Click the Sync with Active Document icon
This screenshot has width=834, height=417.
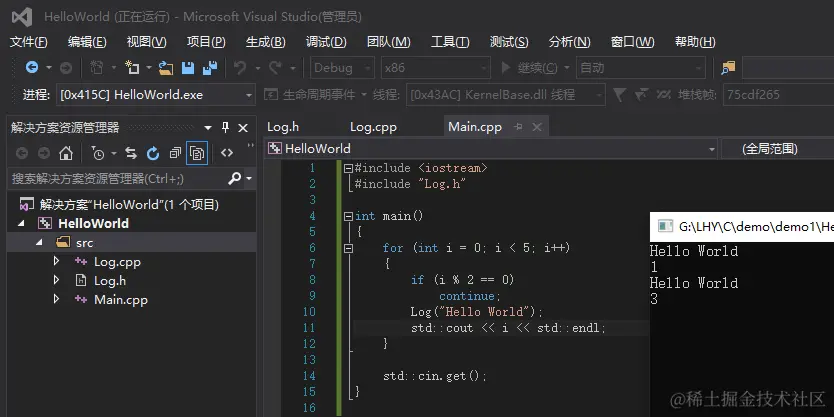click(x=131, y=153)
